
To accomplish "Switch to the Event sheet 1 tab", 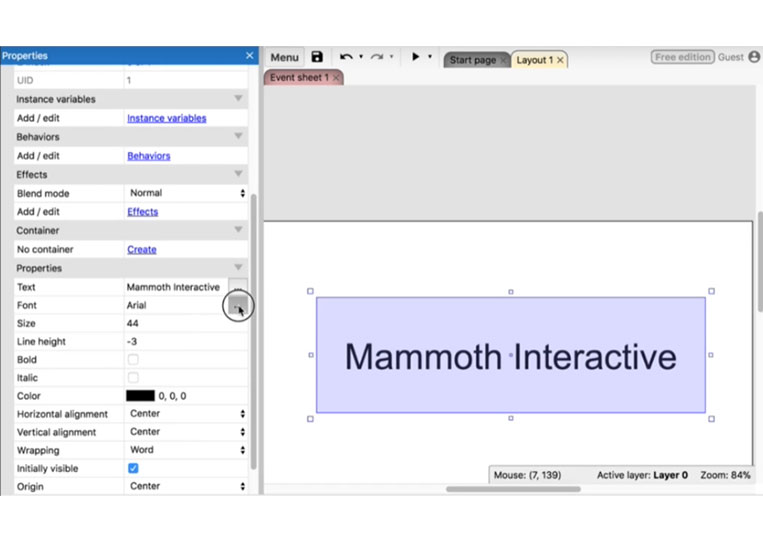I will click(x=299, y=77).
